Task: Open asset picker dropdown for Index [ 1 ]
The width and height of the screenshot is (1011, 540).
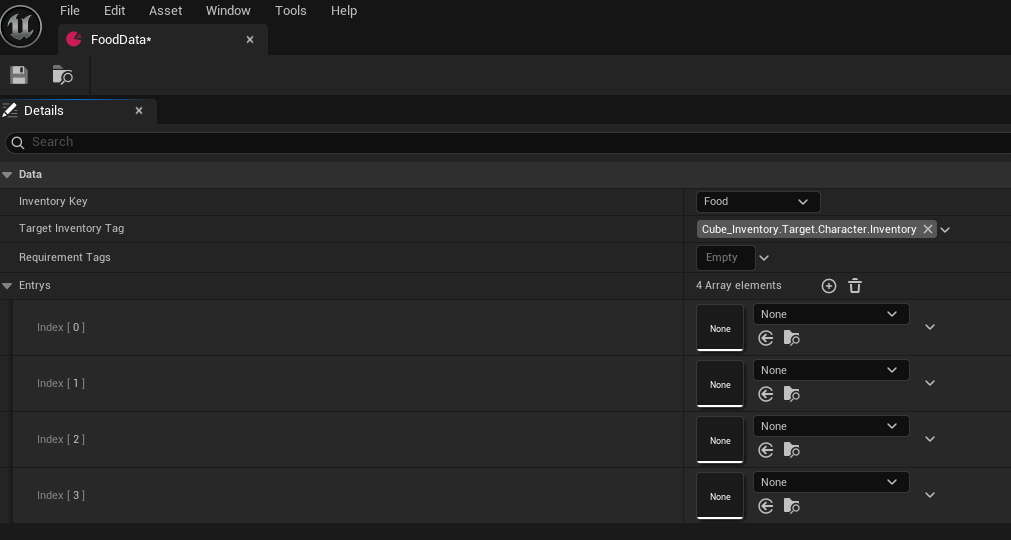Action: pyautogui.click(x=831, y=371)
